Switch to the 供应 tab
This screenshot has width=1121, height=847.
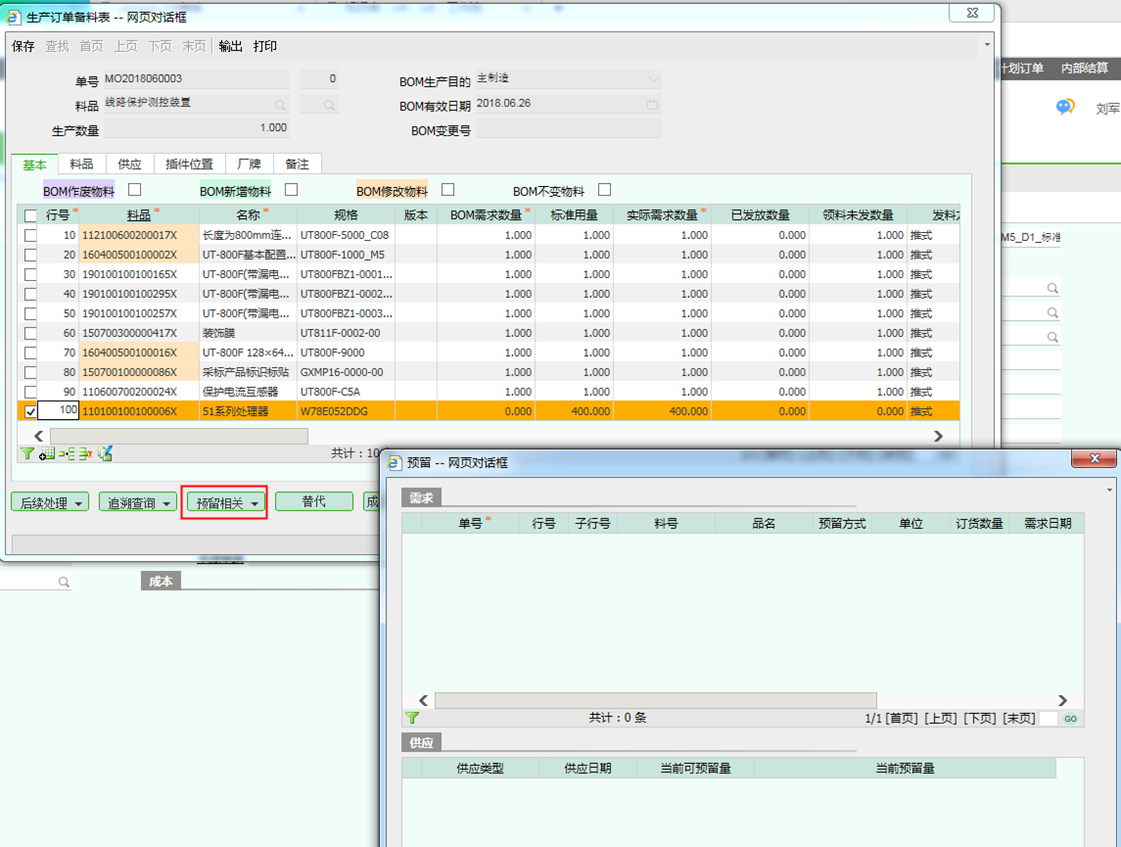tap(129, 164)
